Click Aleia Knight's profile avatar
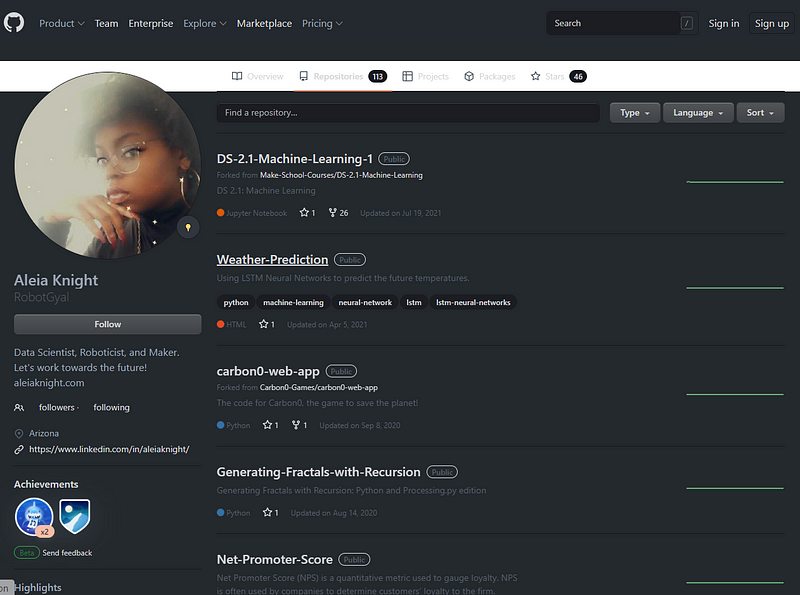Screen dimensions: 800x595 108,165
